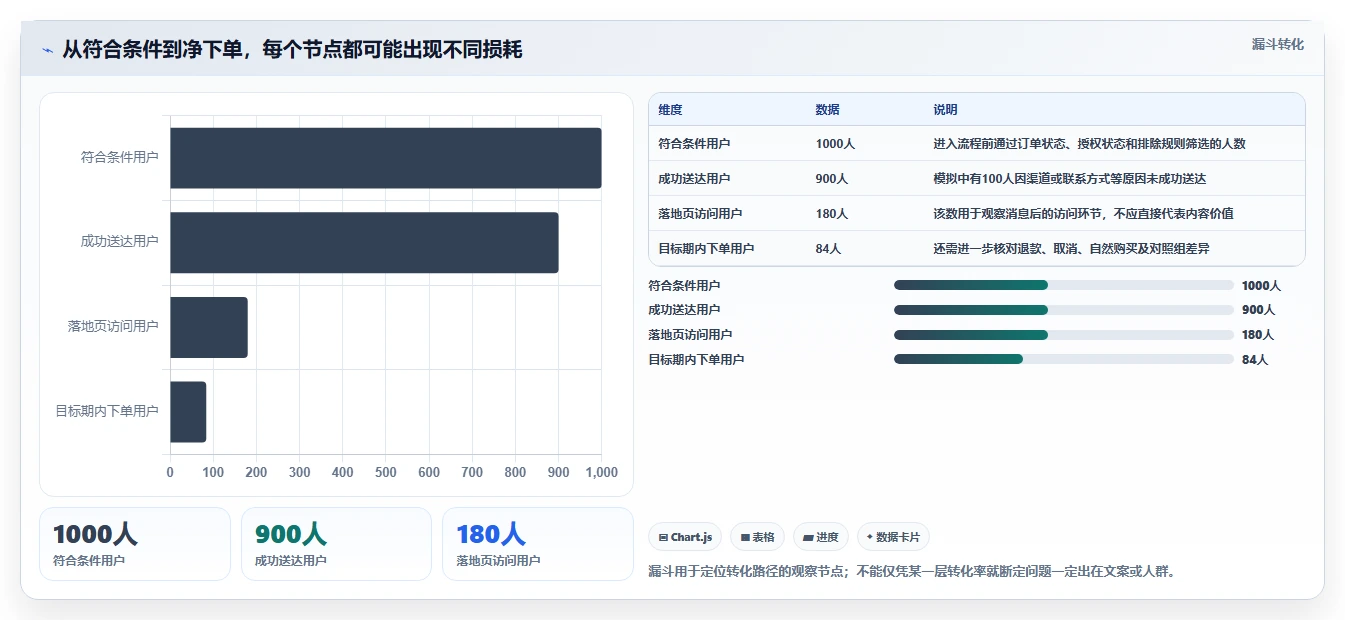Click 成功送达用户 label in the progress list
The height and width of the screenshot is (620, 1345).
point(684,310)
